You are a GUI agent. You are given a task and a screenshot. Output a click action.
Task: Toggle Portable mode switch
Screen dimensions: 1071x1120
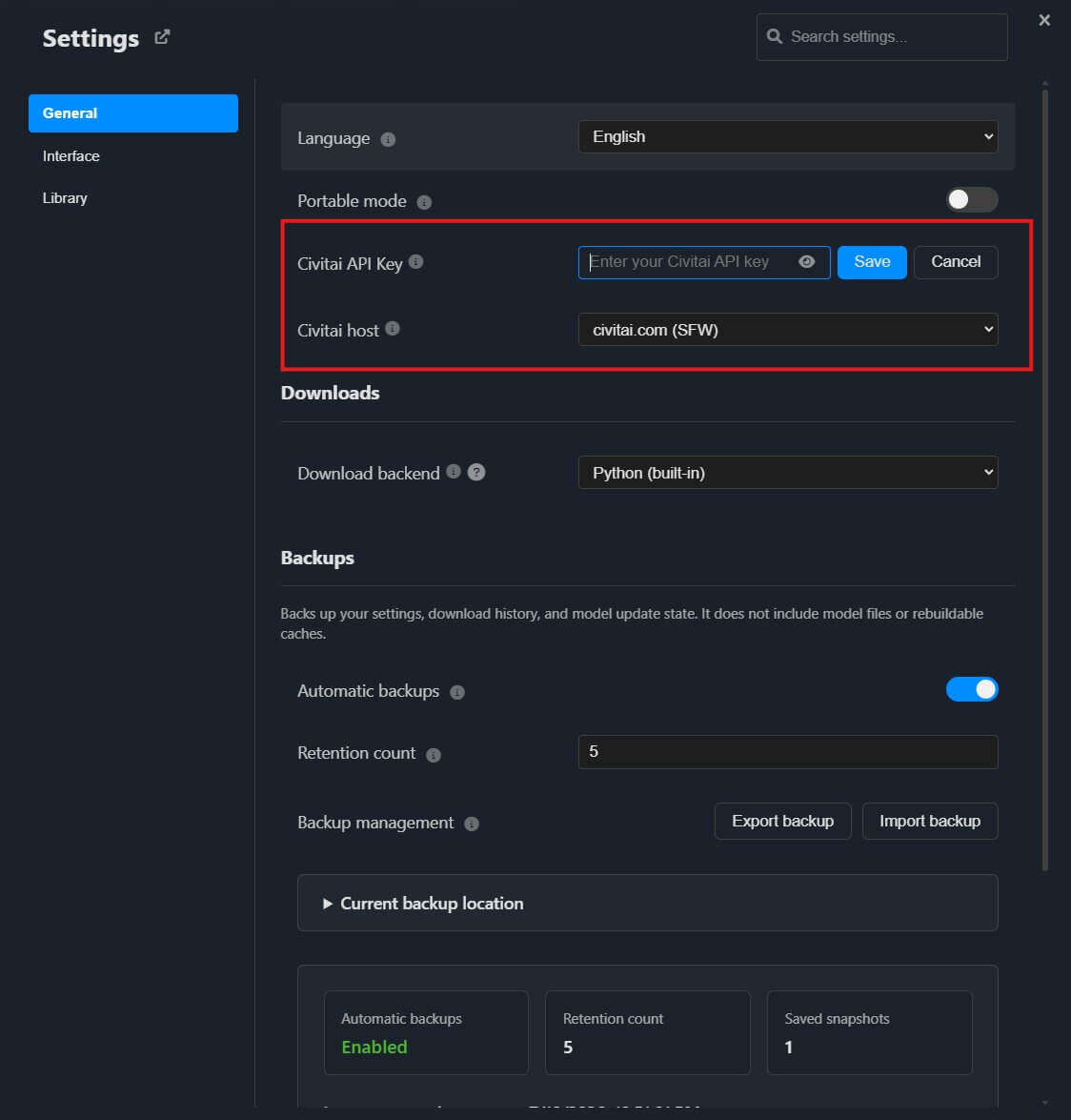coord(972,199)
